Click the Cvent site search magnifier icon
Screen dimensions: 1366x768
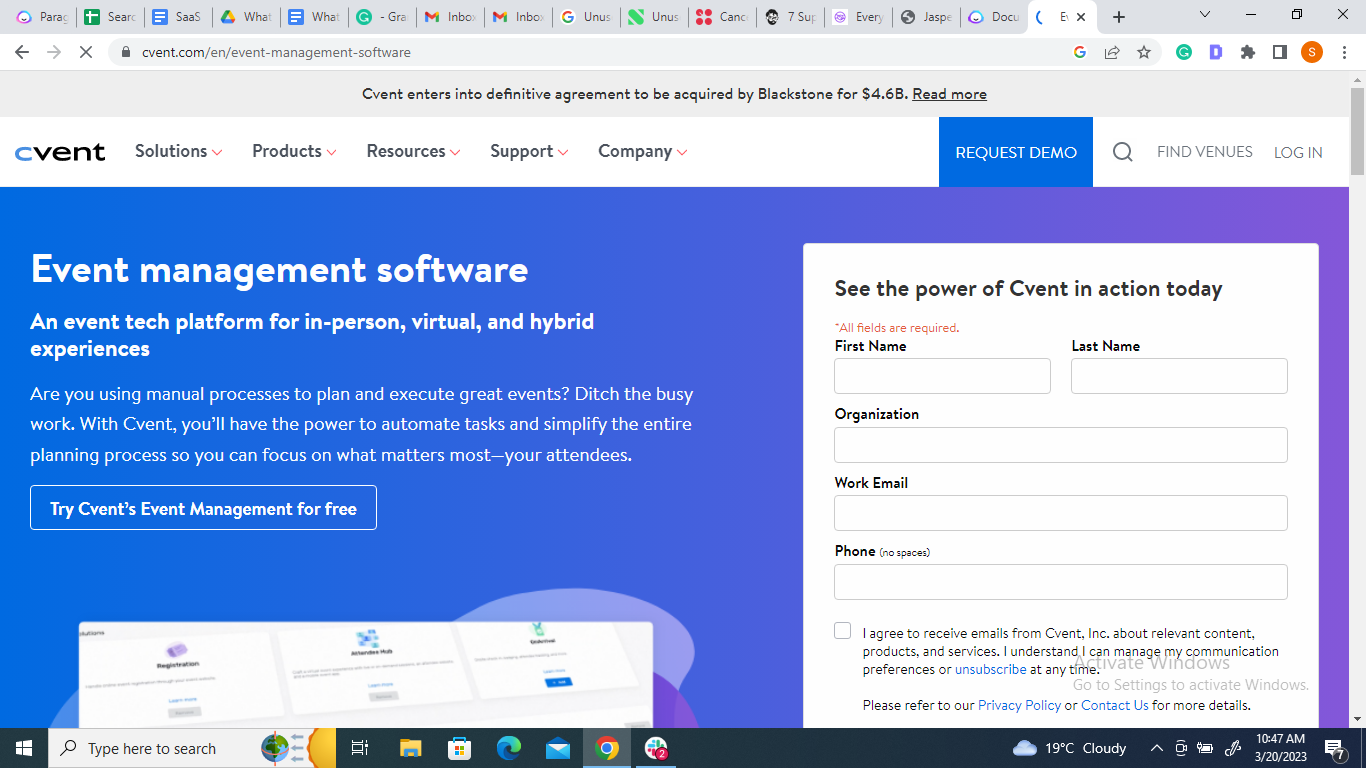[x=1123, y=152]
